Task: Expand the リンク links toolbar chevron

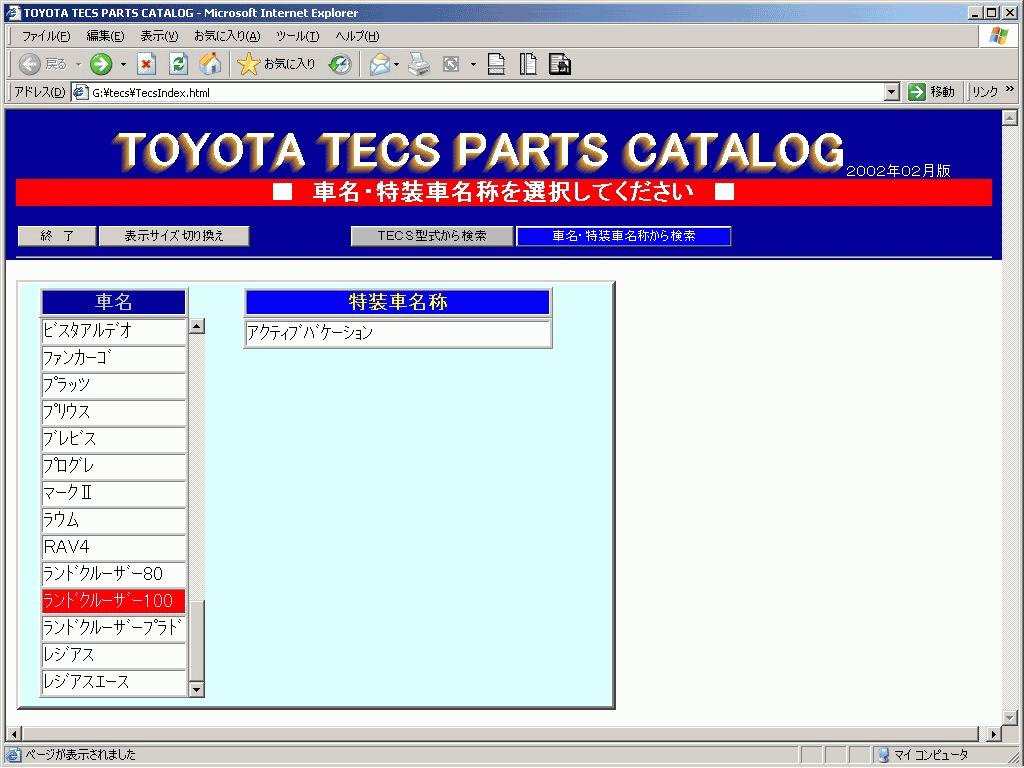Action: (x=1009, y=89)
